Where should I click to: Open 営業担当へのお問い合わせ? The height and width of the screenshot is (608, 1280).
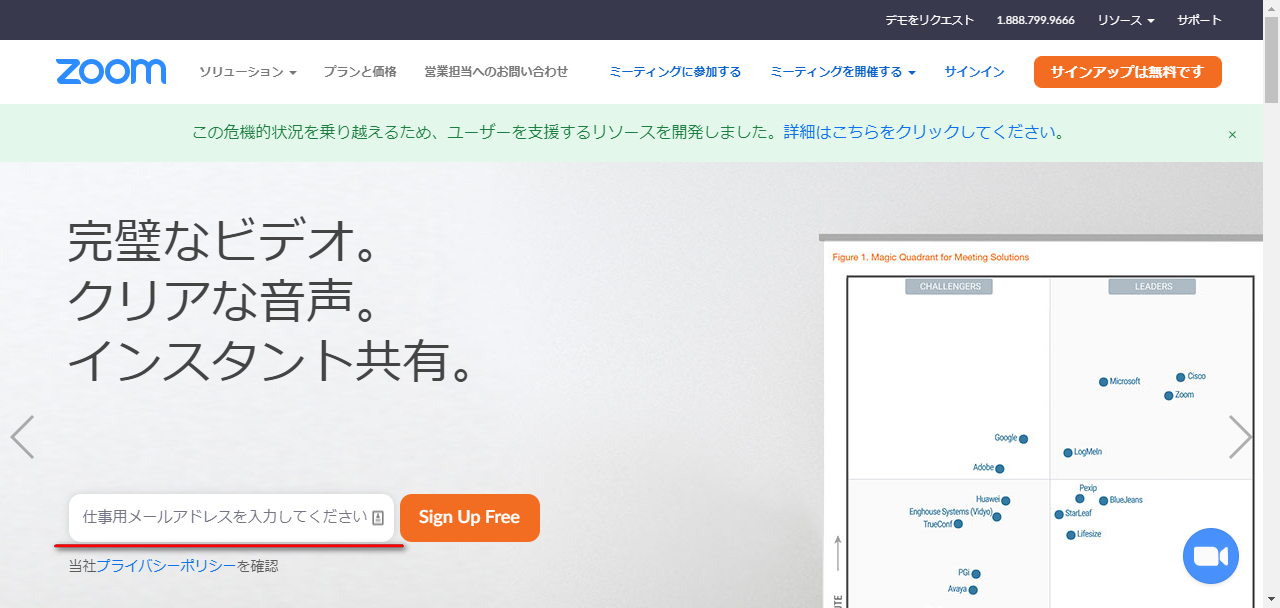click(x=496, y=72)
